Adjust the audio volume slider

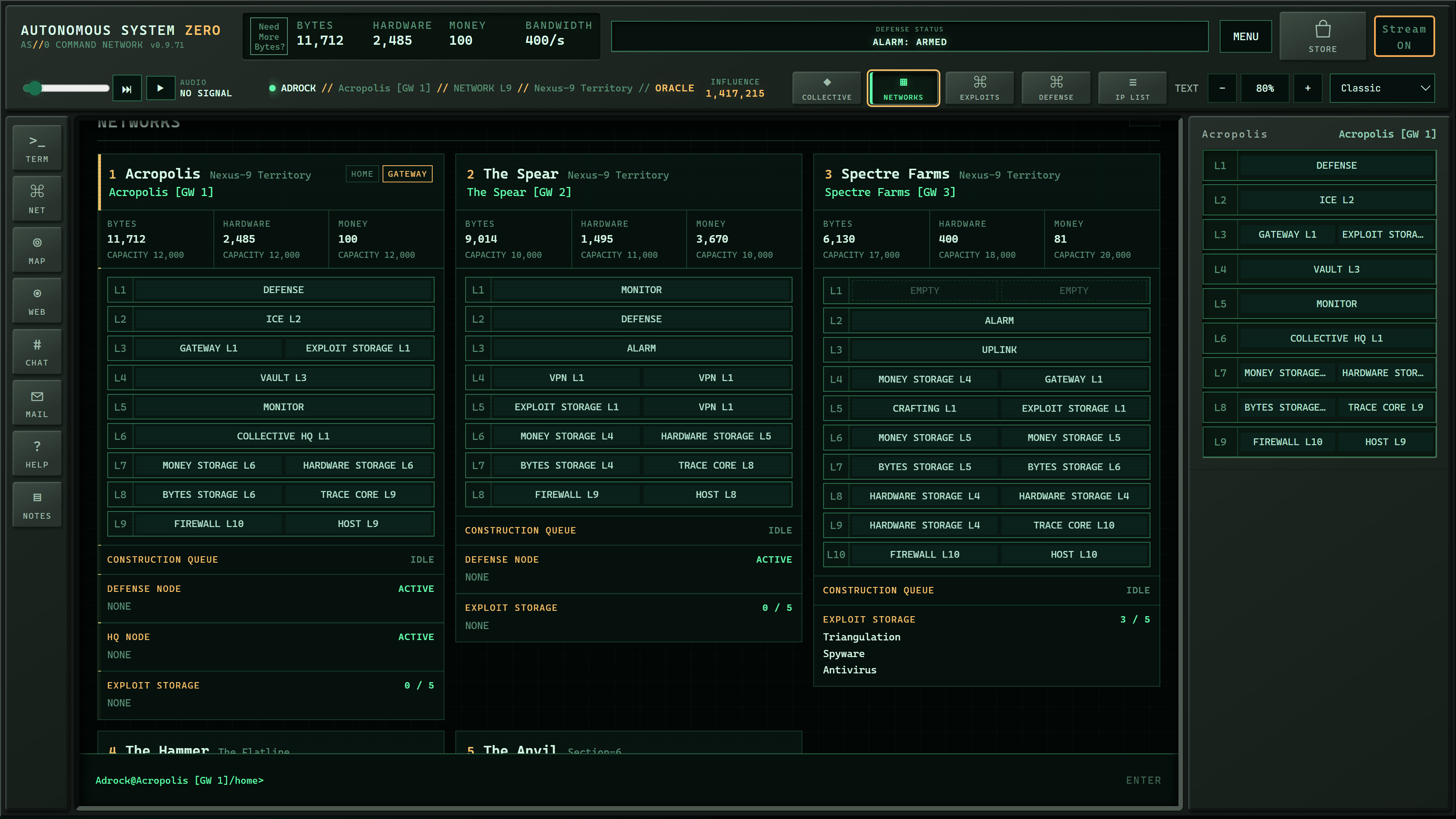click(x=66, y=88)
